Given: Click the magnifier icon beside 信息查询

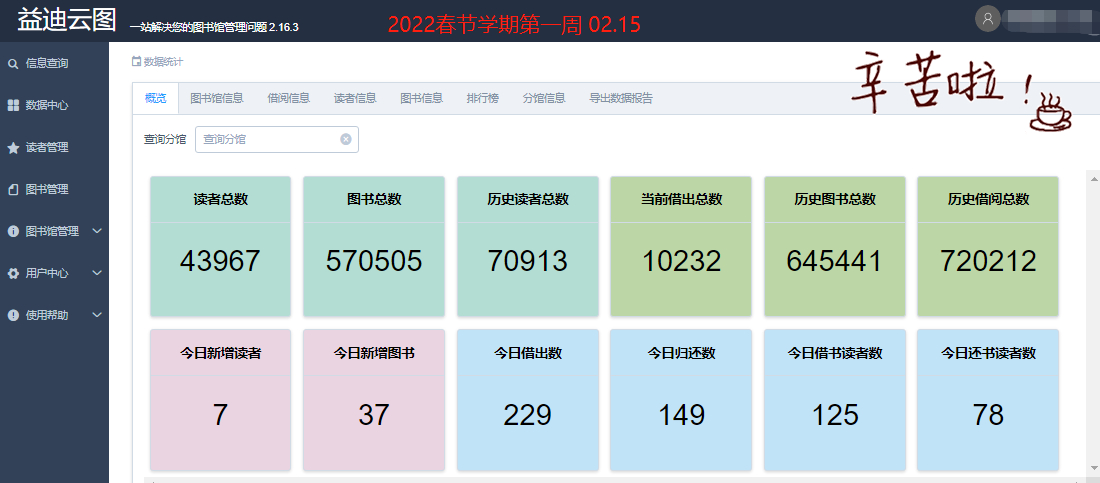Looking at the screenshot, I should (13, 64).
